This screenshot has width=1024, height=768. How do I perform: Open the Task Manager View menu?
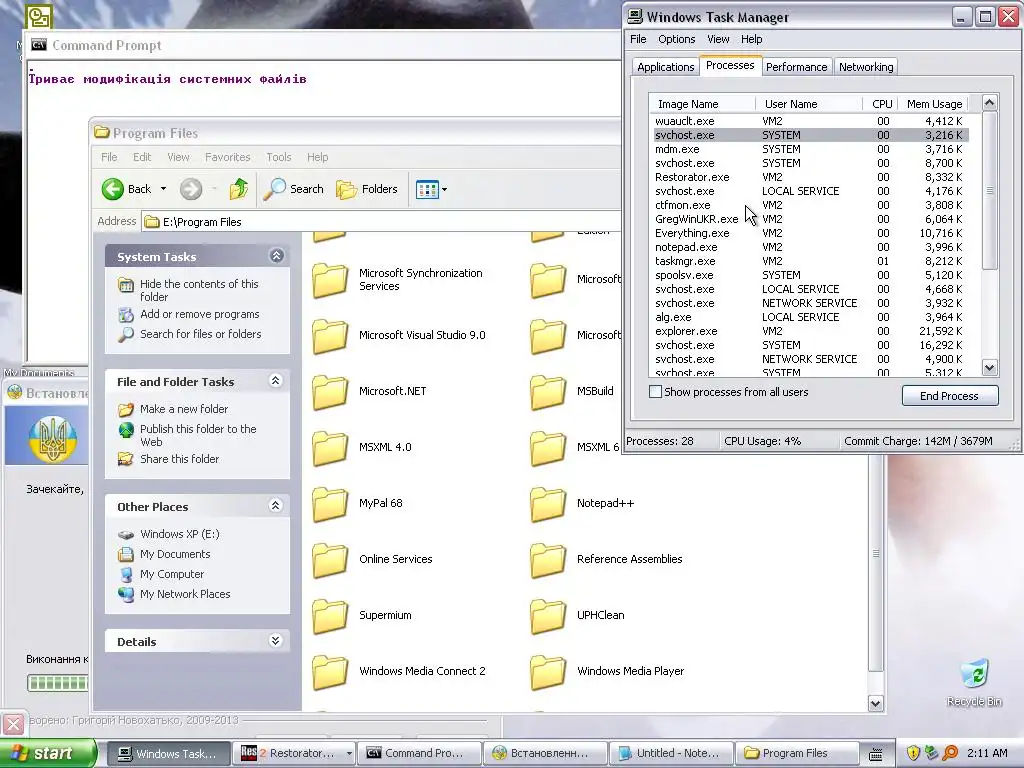click(x=718, y=39)
